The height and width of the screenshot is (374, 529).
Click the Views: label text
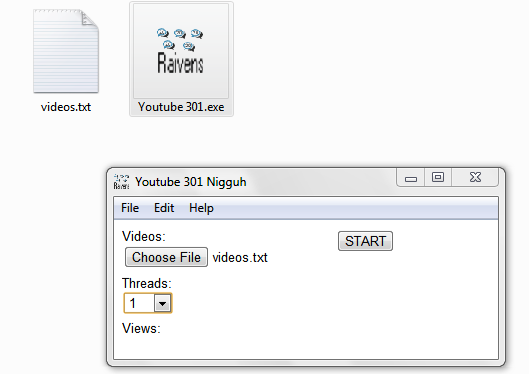coord(141,328)
